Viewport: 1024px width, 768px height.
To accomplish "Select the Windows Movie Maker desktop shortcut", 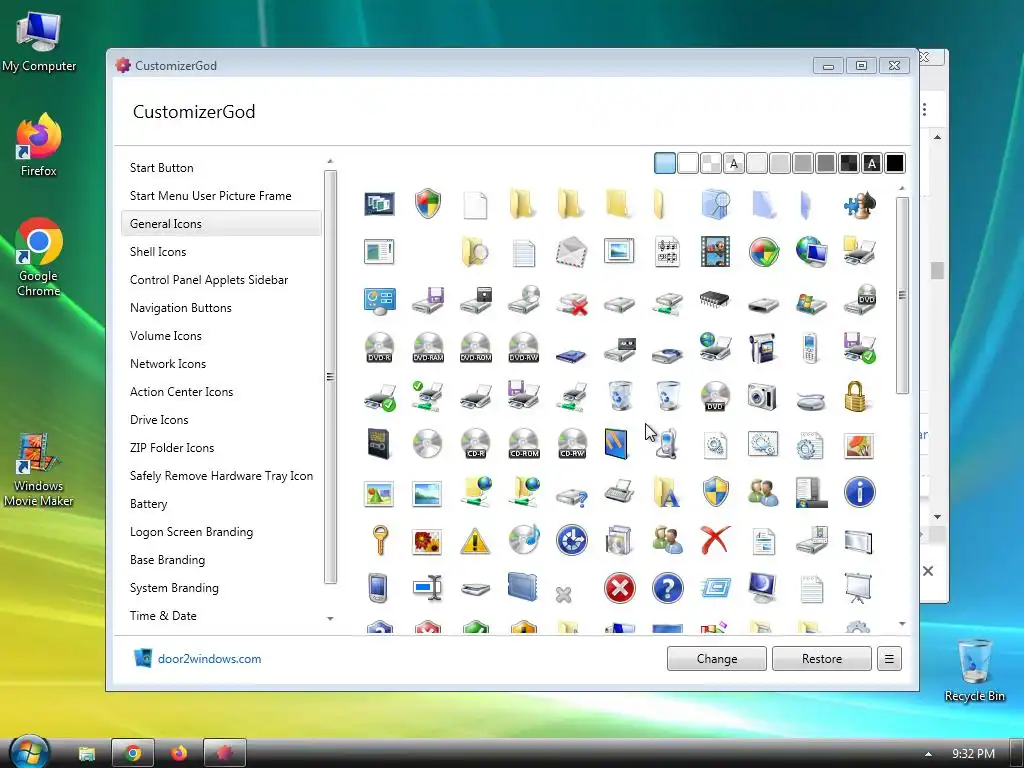I will [39, 470].
